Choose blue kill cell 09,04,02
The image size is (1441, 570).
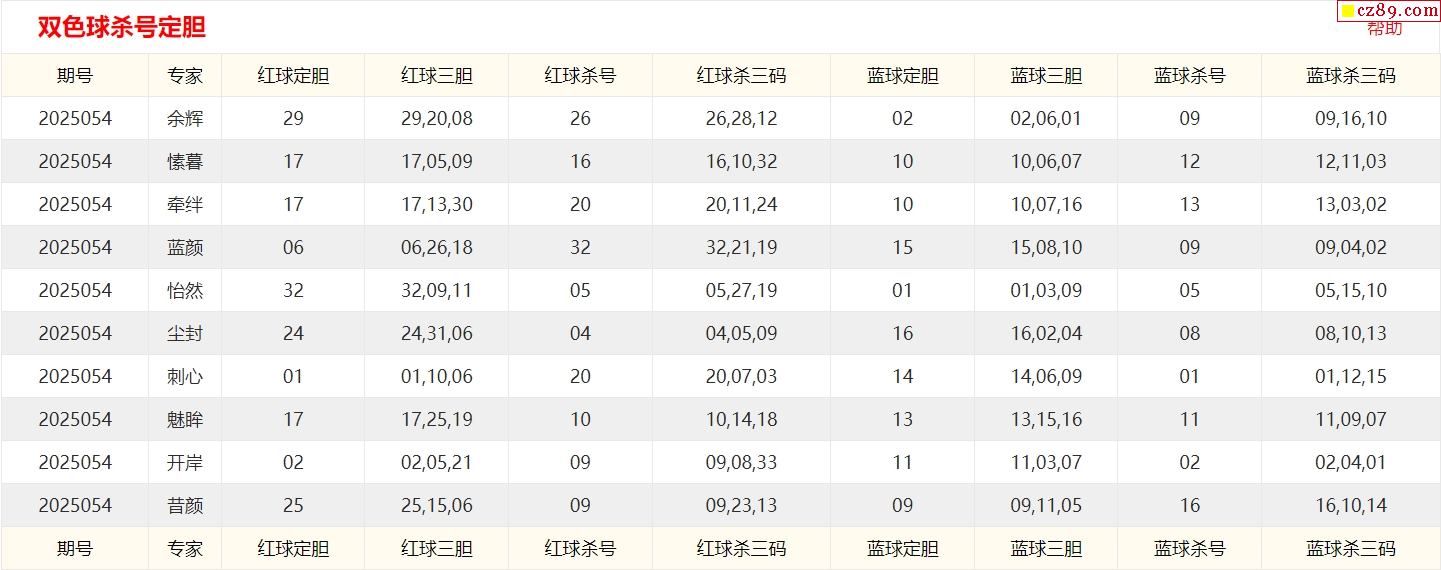(1351, 247)
